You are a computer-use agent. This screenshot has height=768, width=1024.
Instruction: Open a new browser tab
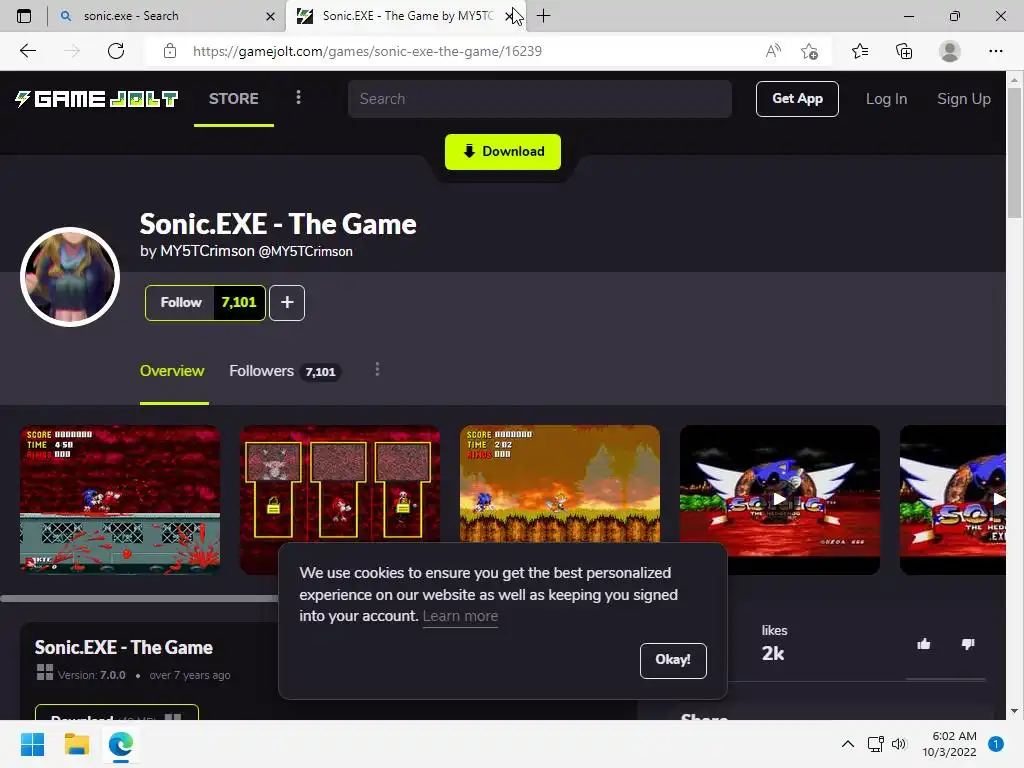click(x=543, y=16)
